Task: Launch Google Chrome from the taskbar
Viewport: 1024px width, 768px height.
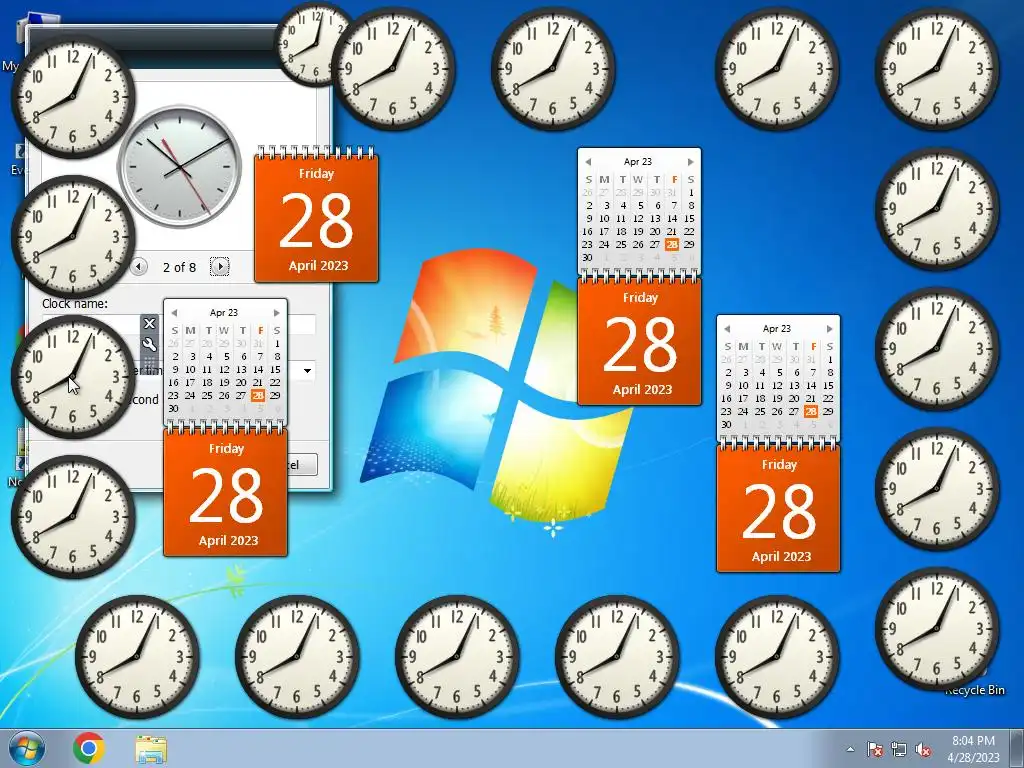Action: tap(89, 748)
